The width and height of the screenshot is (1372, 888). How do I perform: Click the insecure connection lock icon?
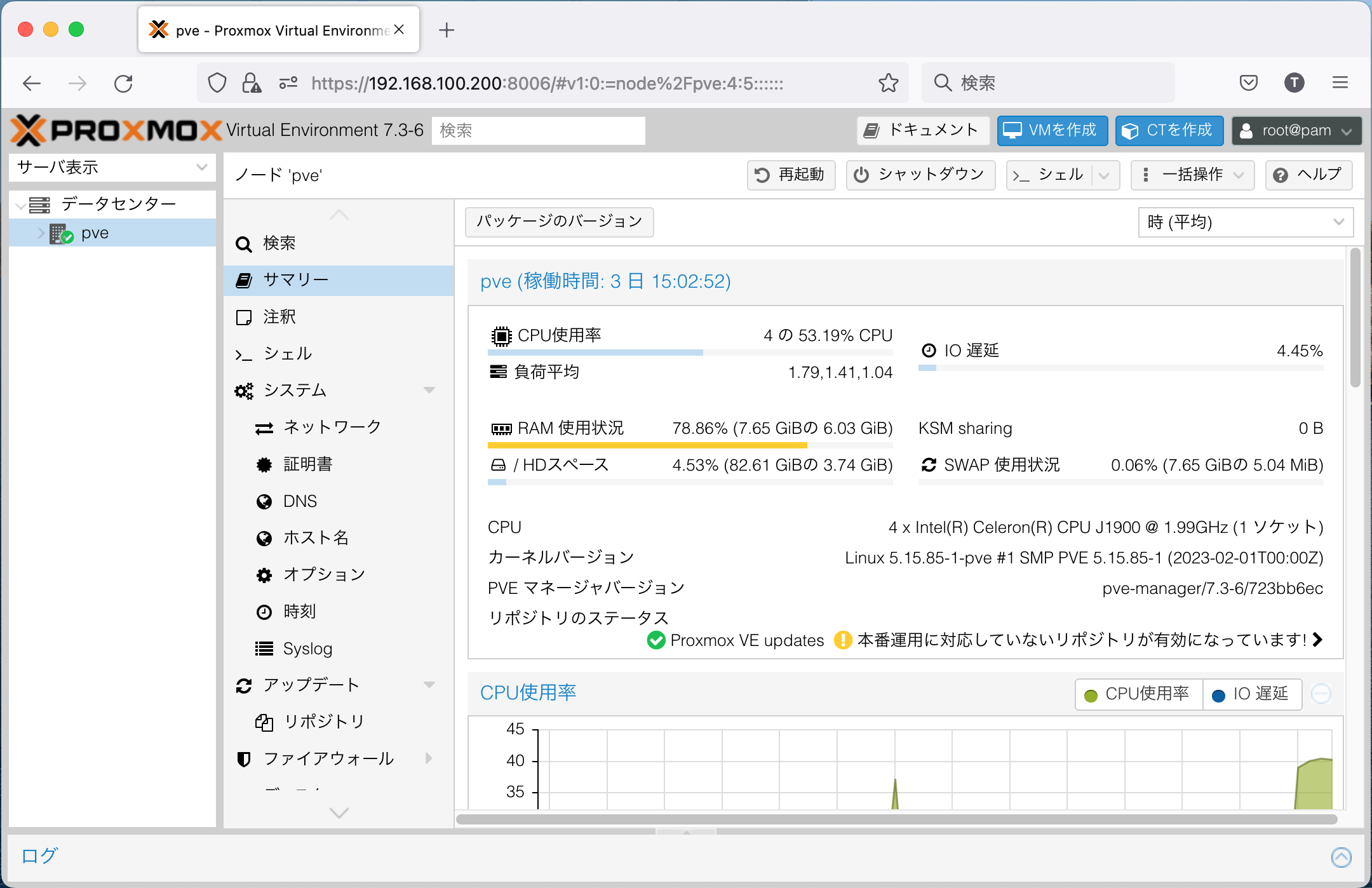(252, 83)
